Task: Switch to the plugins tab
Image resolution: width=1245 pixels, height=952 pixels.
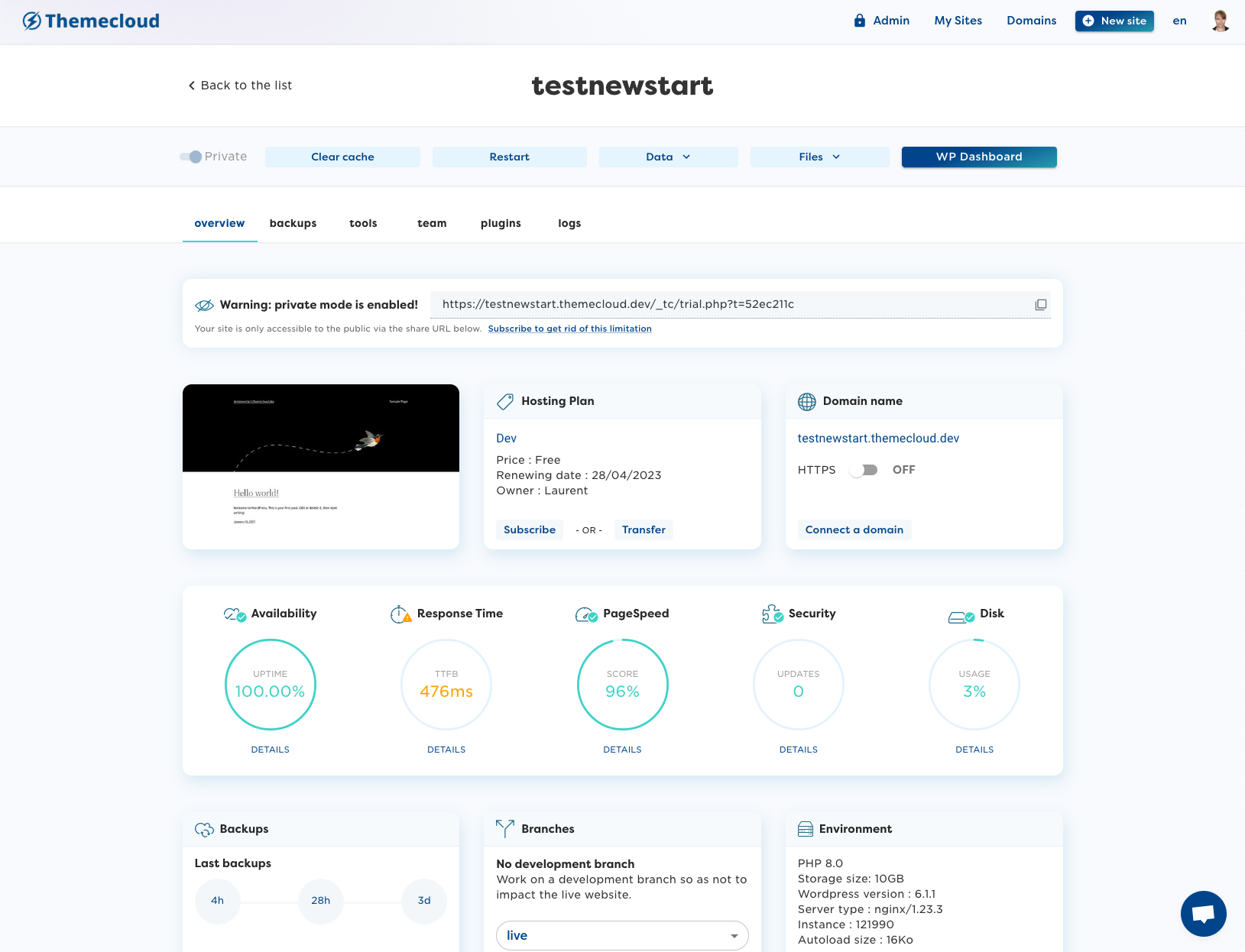Action: 501,223
